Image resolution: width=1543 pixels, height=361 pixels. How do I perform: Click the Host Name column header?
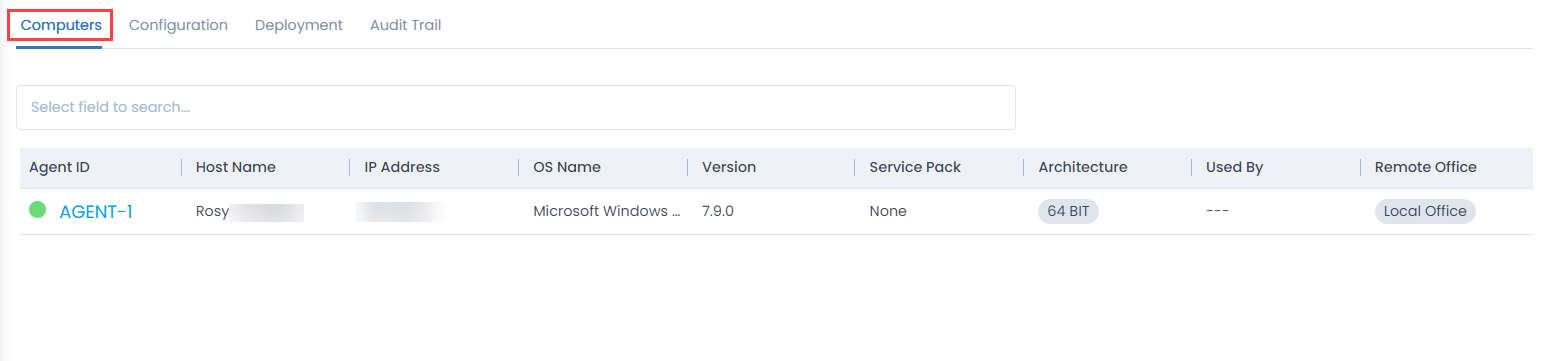[236, 167]
